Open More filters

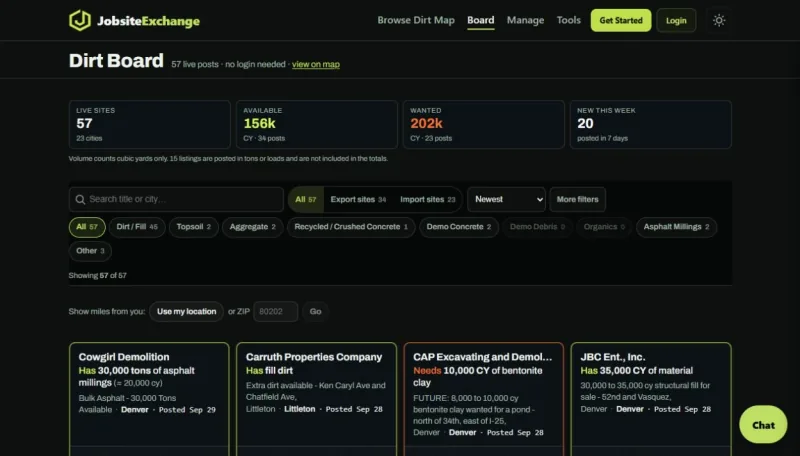pos(578,199)
